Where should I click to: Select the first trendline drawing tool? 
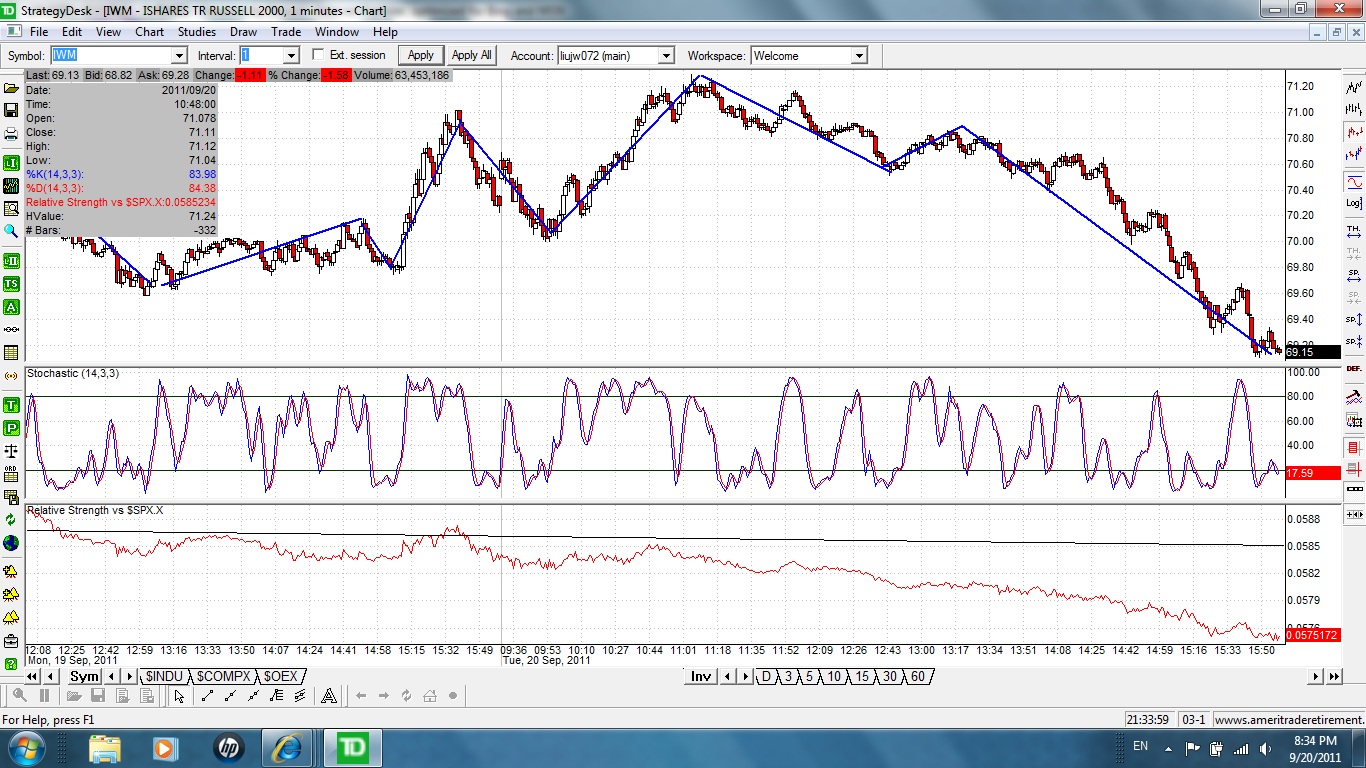click(207, 696)
